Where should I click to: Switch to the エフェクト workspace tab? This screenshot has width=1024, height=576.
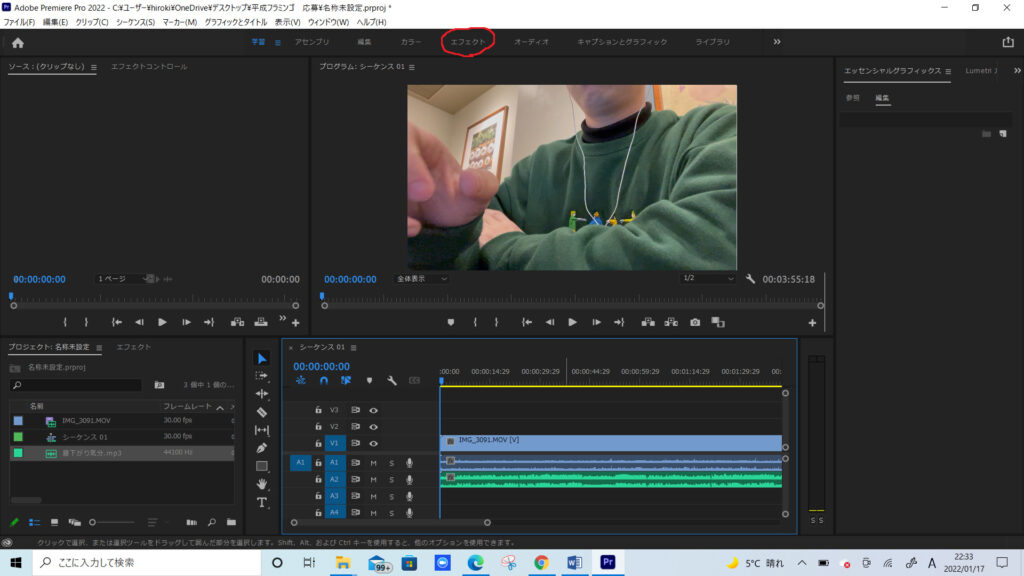tap(468, 42)
